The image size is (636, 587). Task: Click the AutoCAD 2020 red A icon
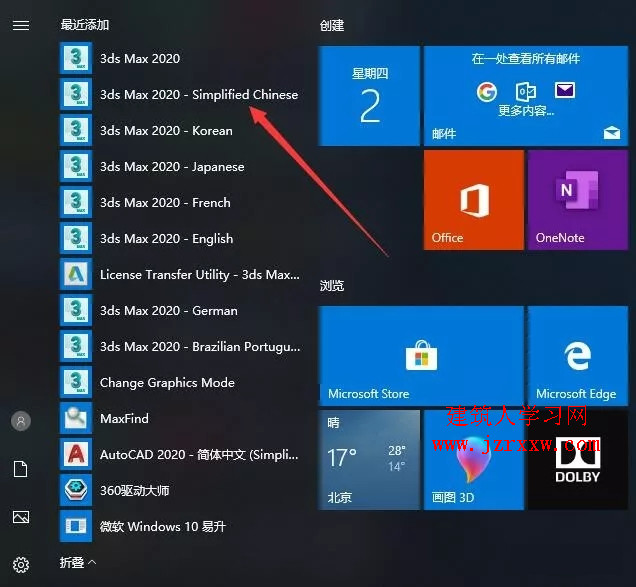[76, 454]
